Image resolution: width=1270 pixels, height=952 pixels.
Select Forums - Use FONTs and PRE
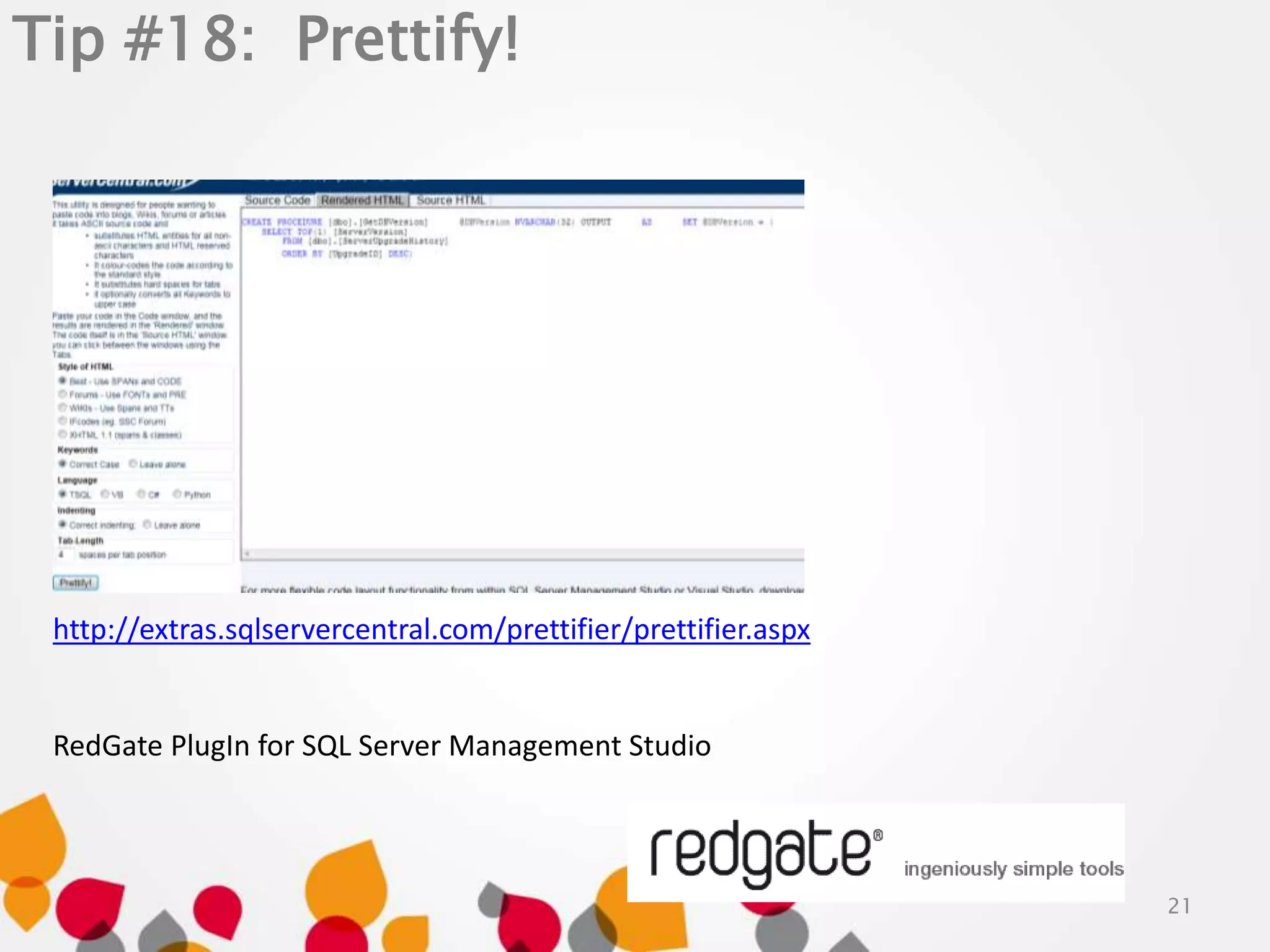(63, 394)
